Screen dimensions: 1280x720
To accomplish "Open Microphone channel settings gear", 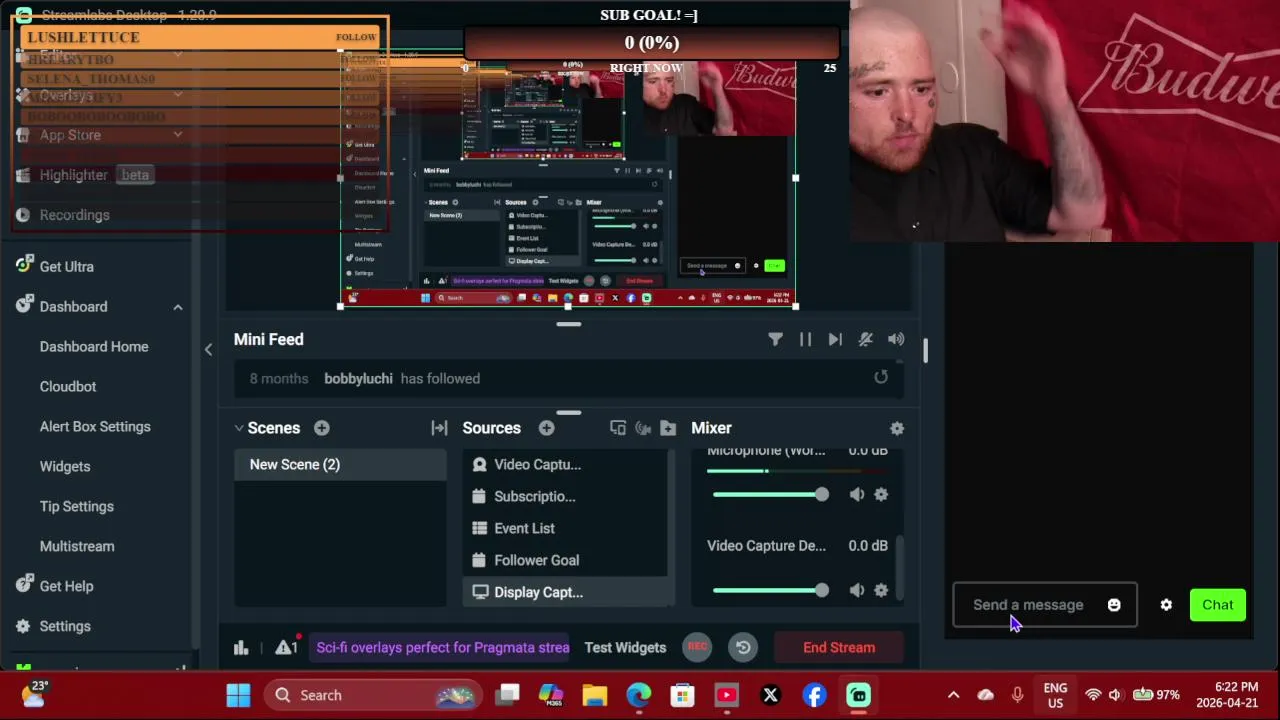I will tap(881, 494).
